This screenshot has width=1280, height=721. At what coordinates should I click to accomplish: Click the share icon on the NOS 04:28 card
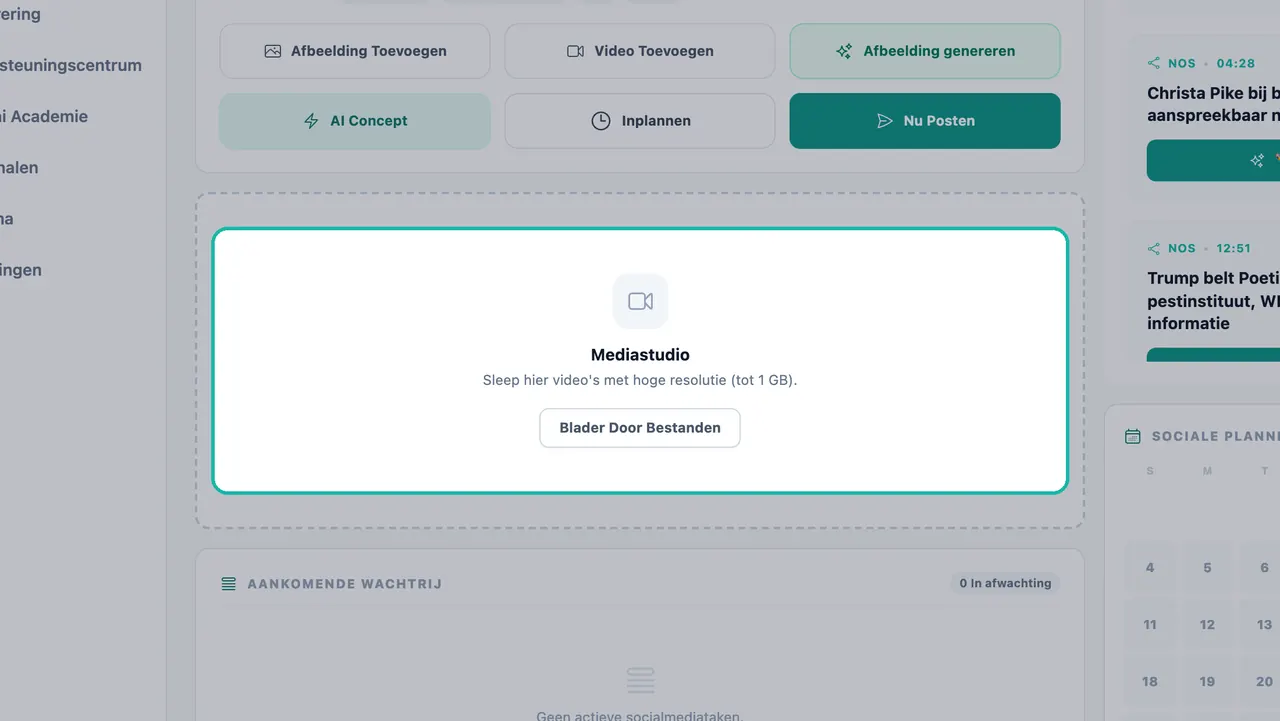click(x=1154, y=63)
